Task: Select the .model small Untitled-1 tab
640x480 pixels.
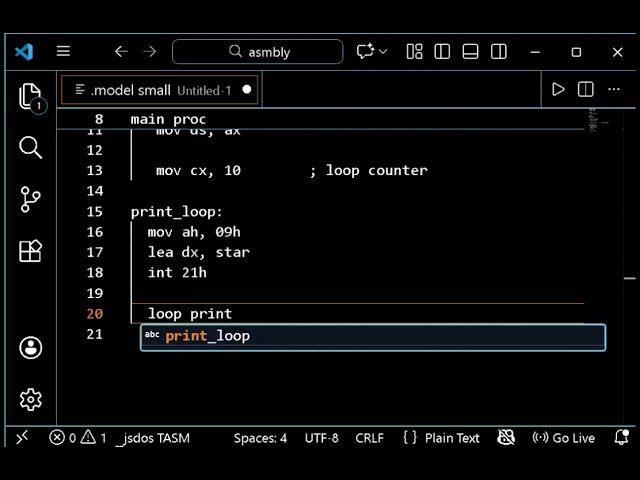Action: point(160,90)
